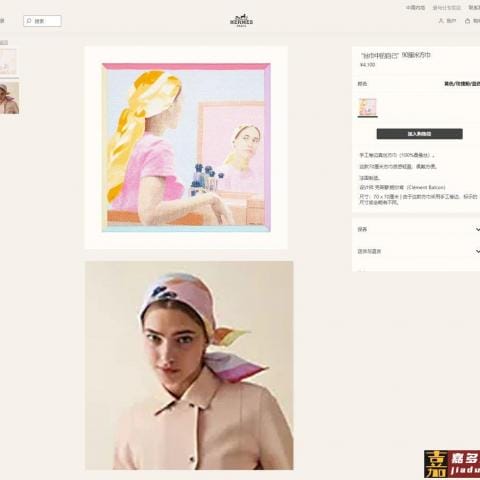The height and width of the screenshot is (480, 480).
Task: Select the model photo thumbnail in left gallery
Action: [9, 98]
